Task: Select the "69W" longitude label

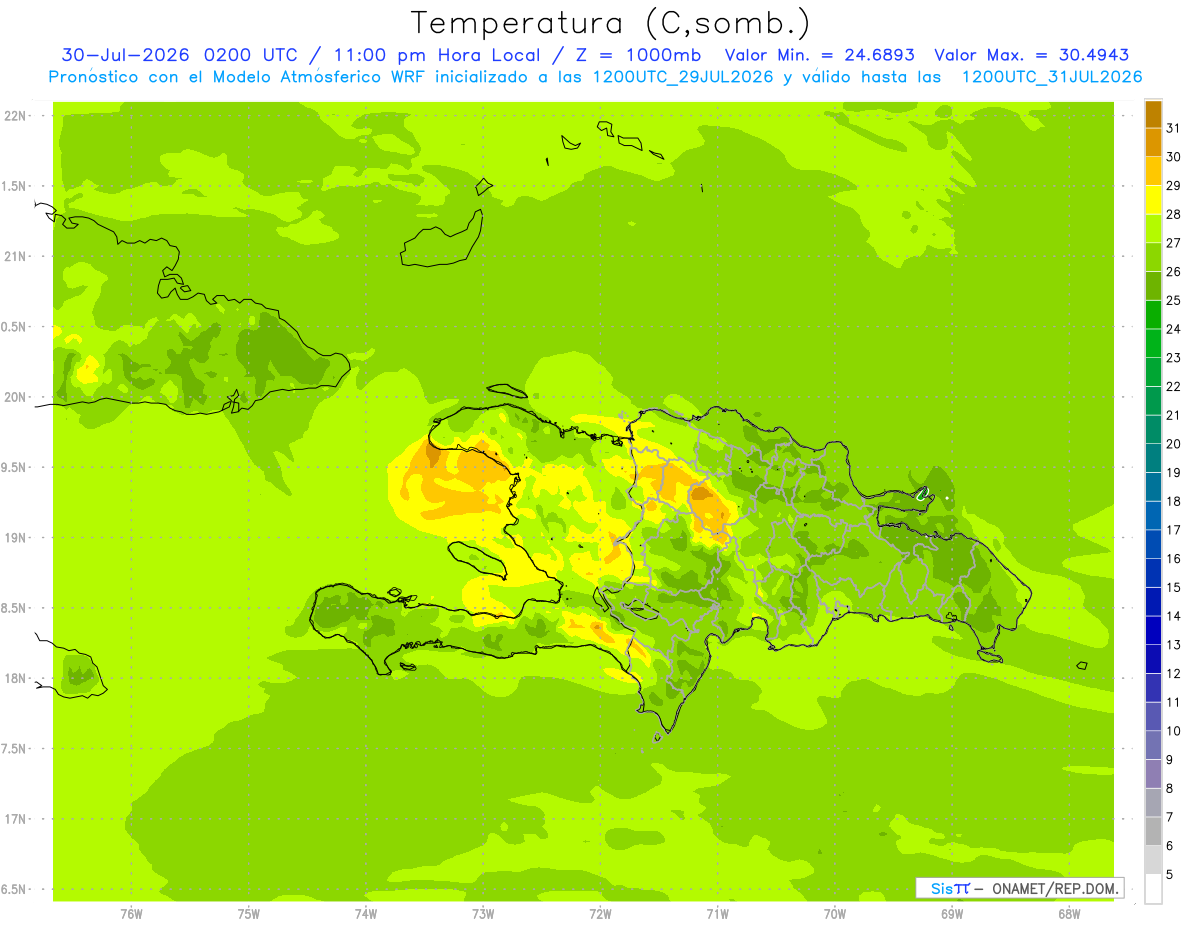Action: tap(952, 914)
